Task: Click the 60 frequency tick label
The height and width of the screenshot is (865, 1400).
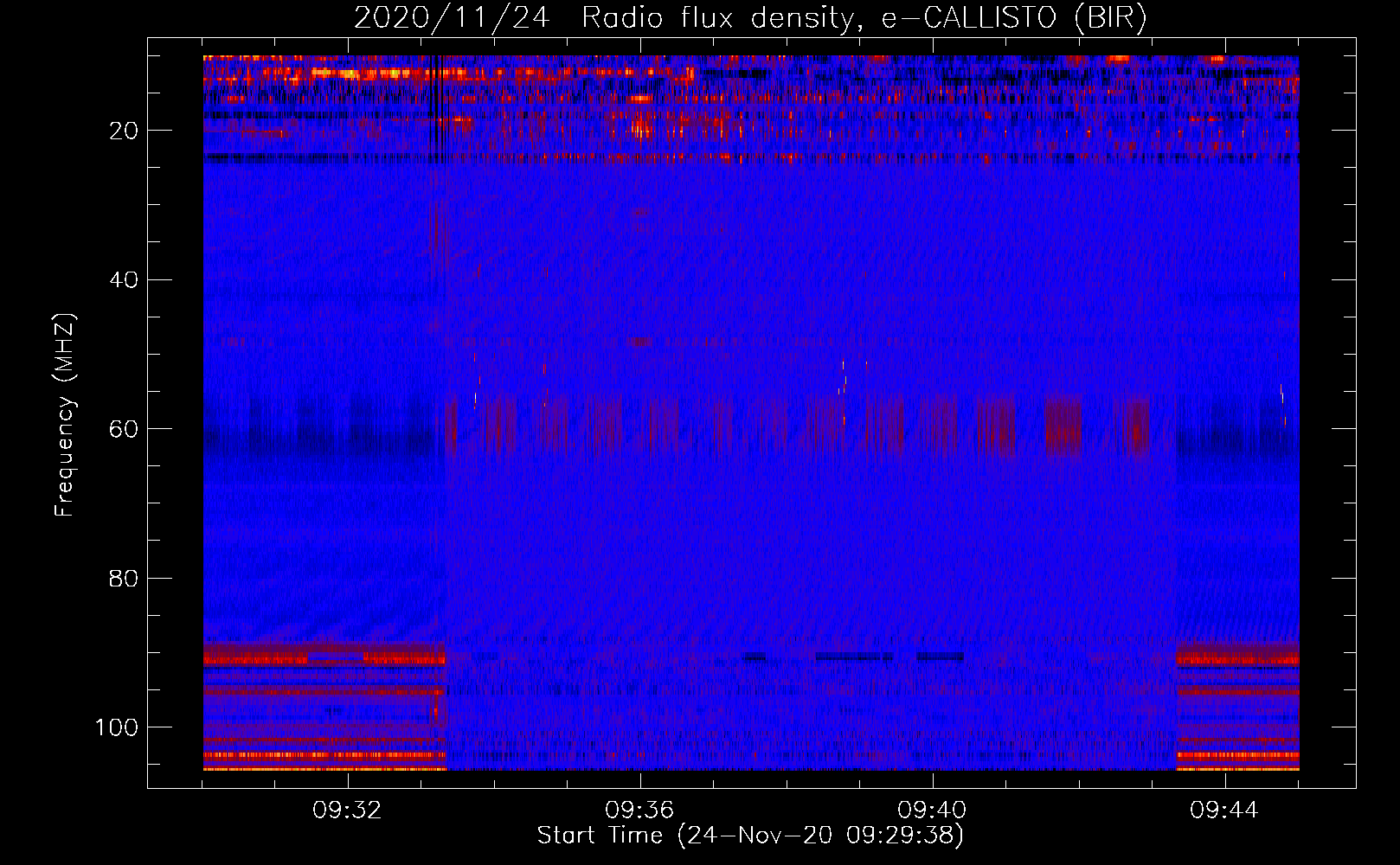Action: 125,429
